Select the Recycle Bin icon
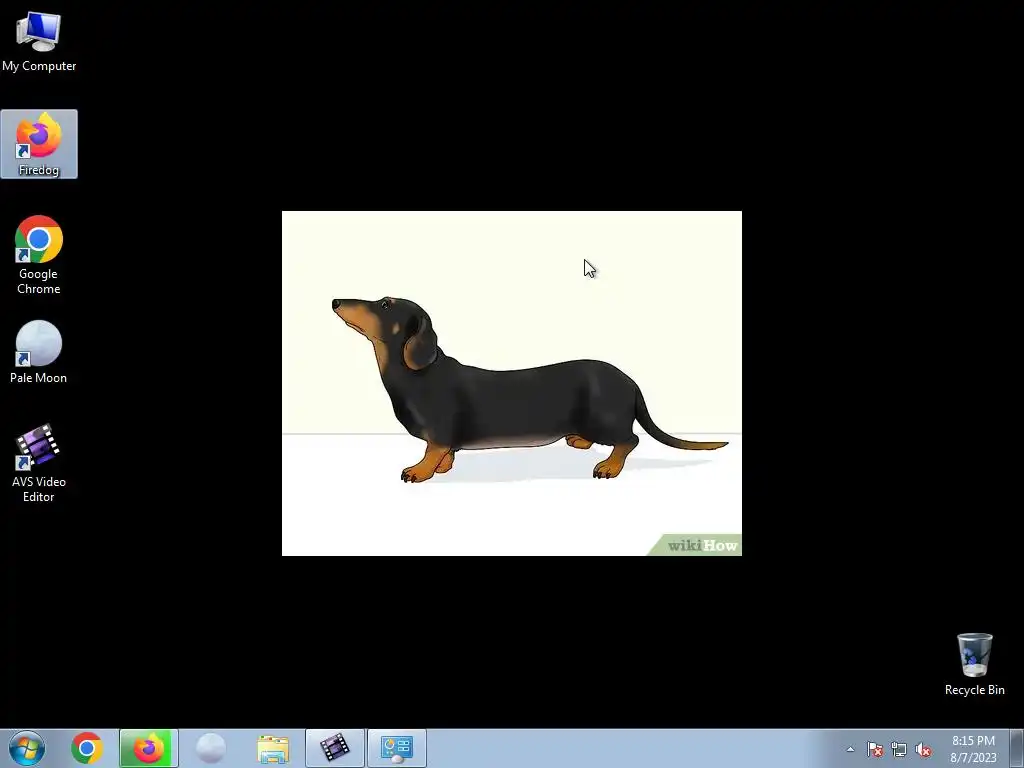 [x=974, y=664]
